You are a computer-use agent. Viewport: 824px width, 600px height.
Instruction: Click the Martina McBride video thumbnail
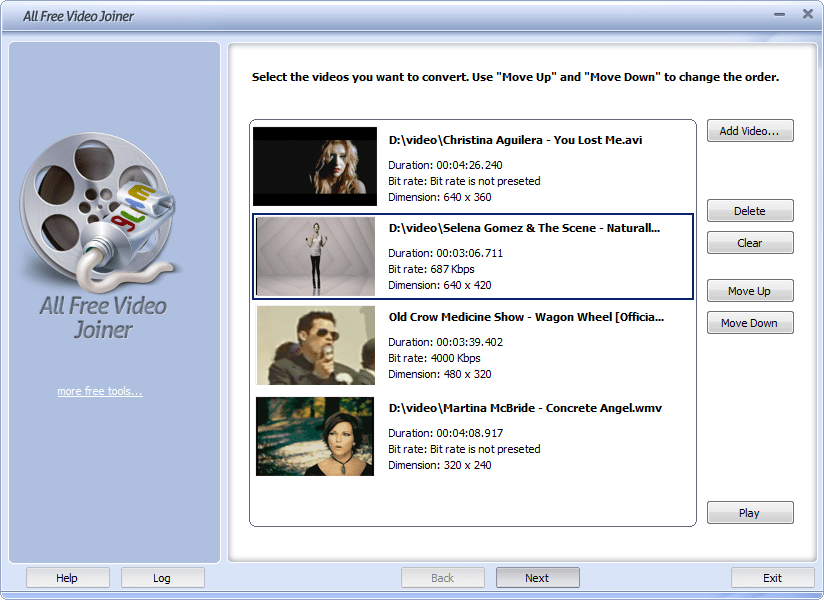tap(315, 436)
